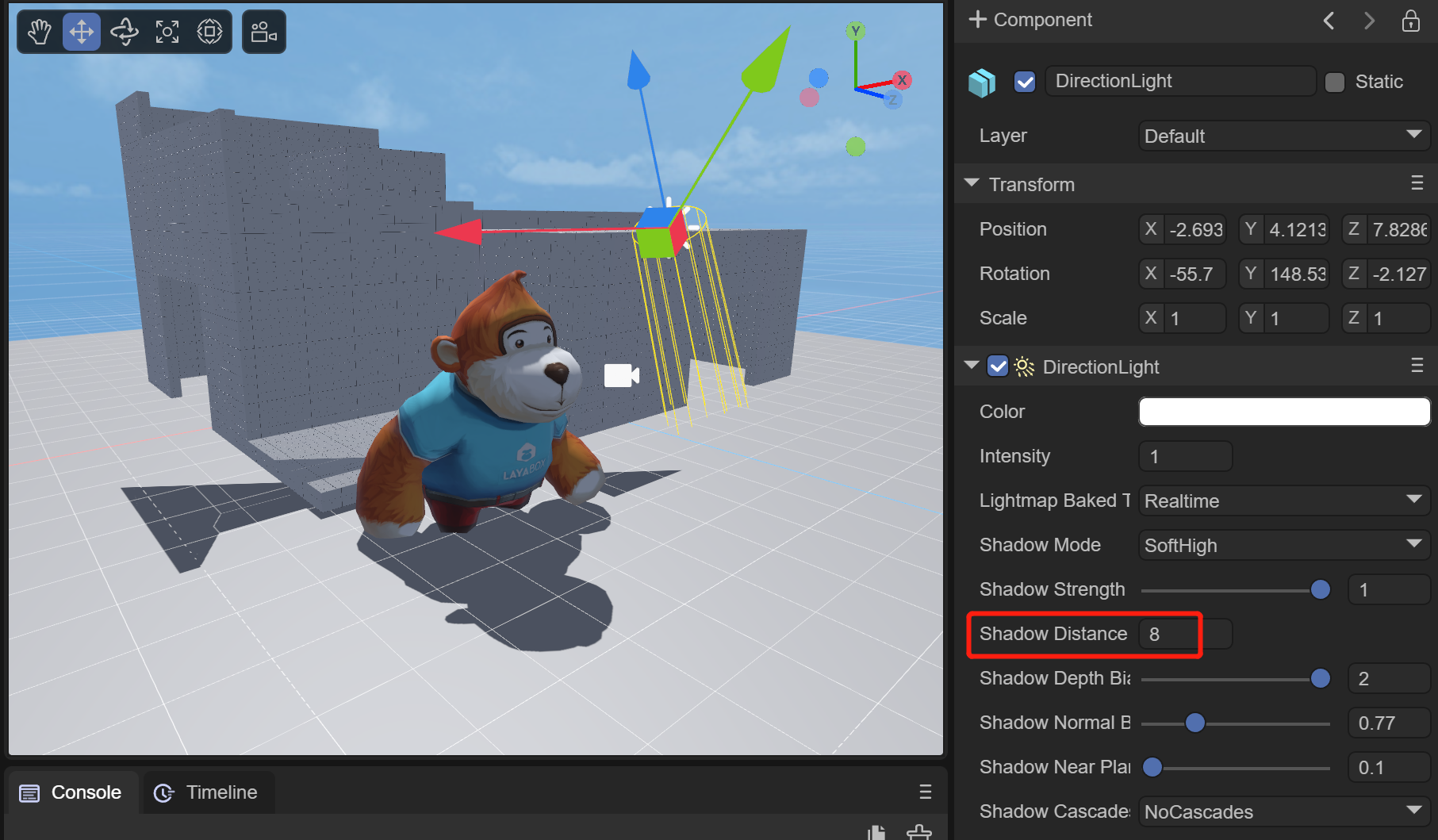The width and height of the screenshot is (1438, 840).
Task: Switch to the Console tab
Action: click(71, 792)
